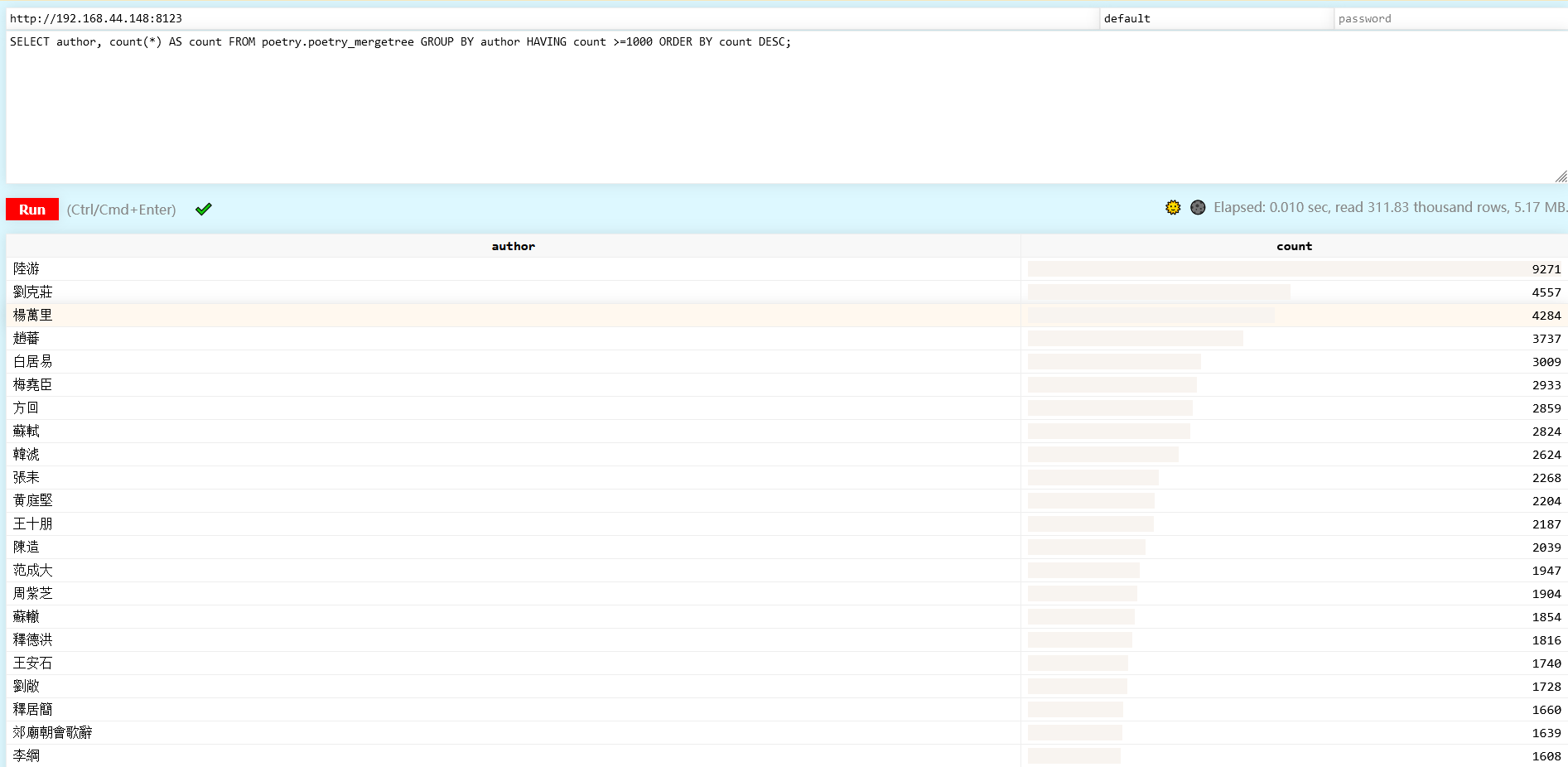This screenshot has width=1568, height=767.
Task: Select author cell '張耒'
Action: point(514,478)
